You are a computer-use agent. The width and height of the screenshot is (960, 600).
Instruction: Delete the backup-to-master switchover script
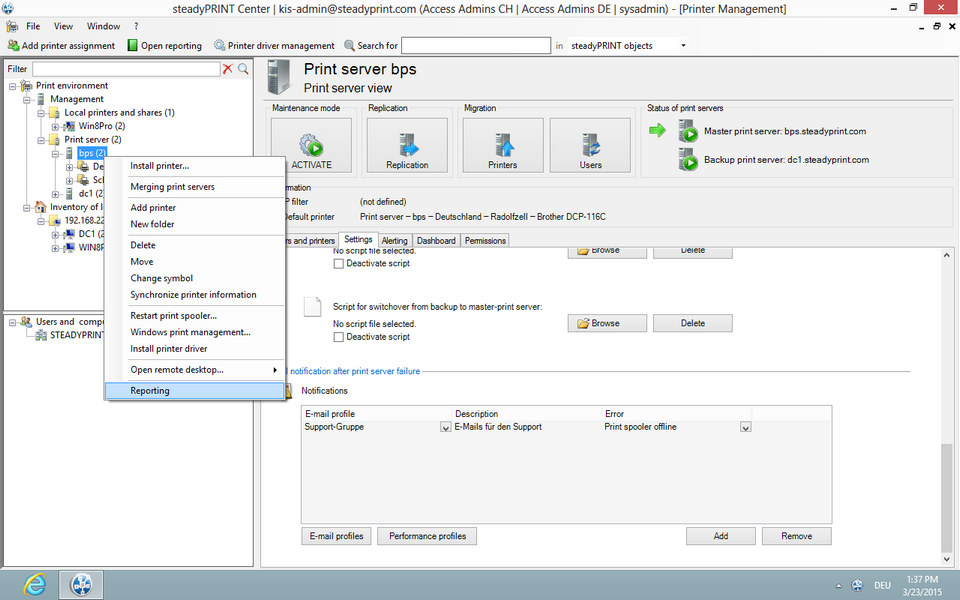point(692,323)
